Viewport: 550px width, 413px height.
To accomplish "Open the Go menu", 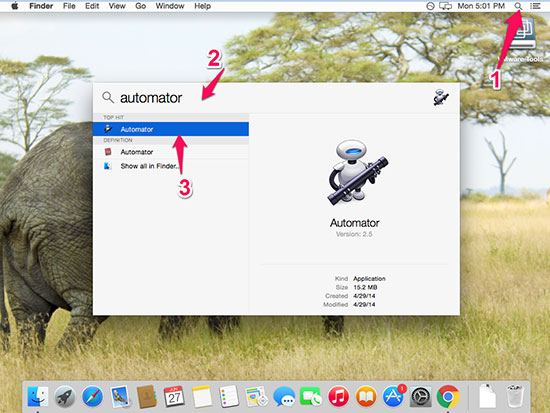I will pos(140,6).
